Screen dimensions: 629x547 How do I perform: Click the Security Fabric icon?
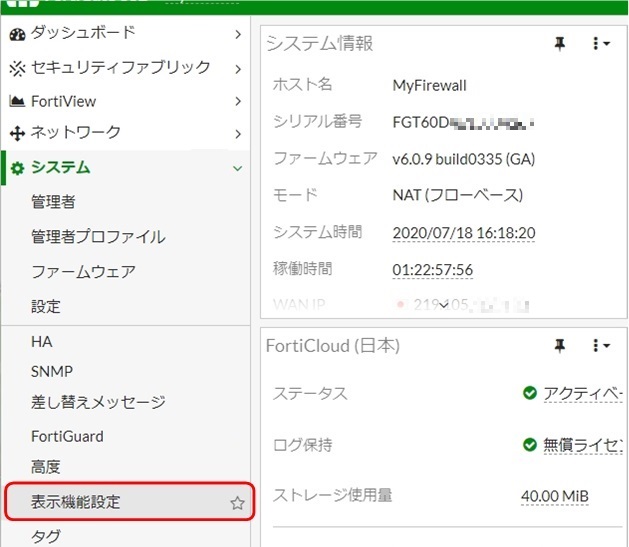coord(17,68)
